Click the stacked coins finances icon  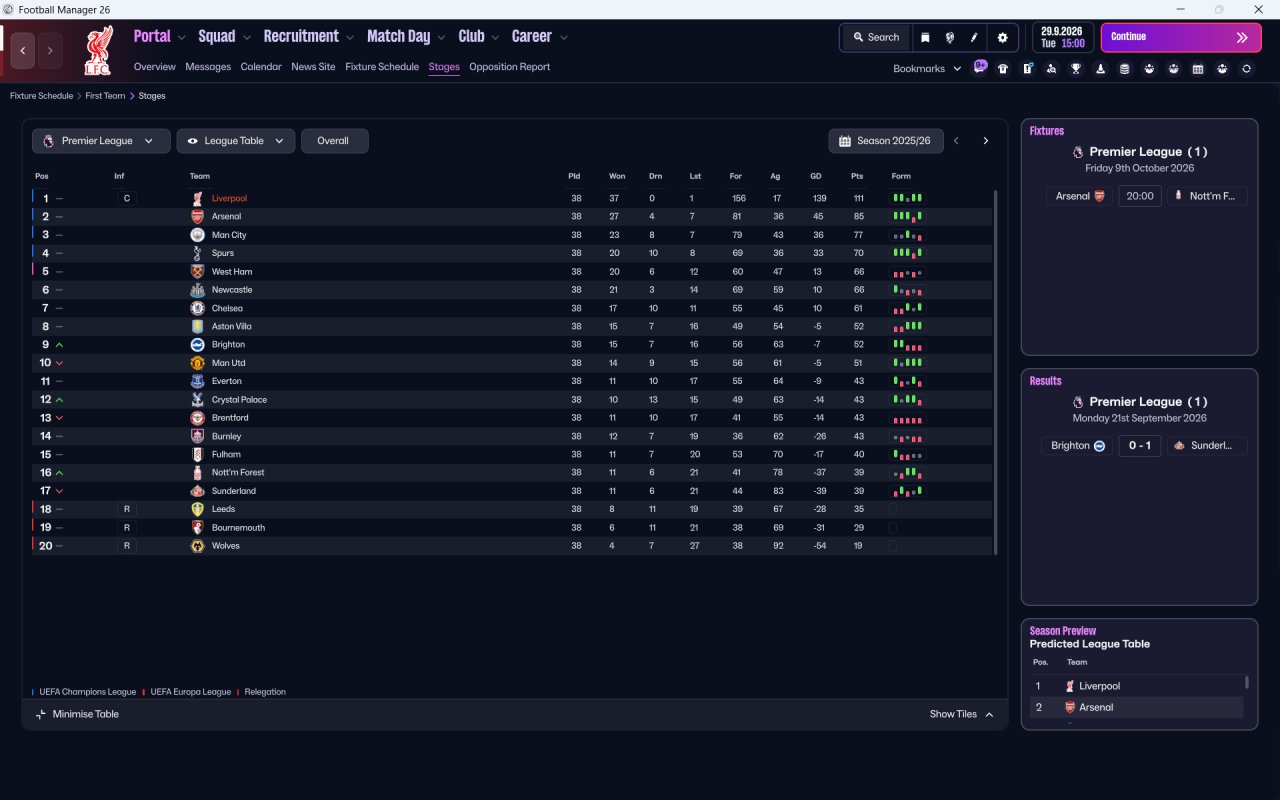coord(1124,69)
